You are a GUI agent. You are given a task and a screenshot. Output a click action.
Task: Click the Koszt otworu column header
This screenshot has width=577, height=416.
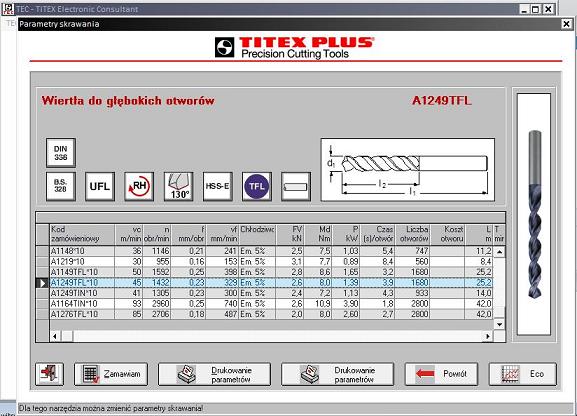[x=447, y=234]
